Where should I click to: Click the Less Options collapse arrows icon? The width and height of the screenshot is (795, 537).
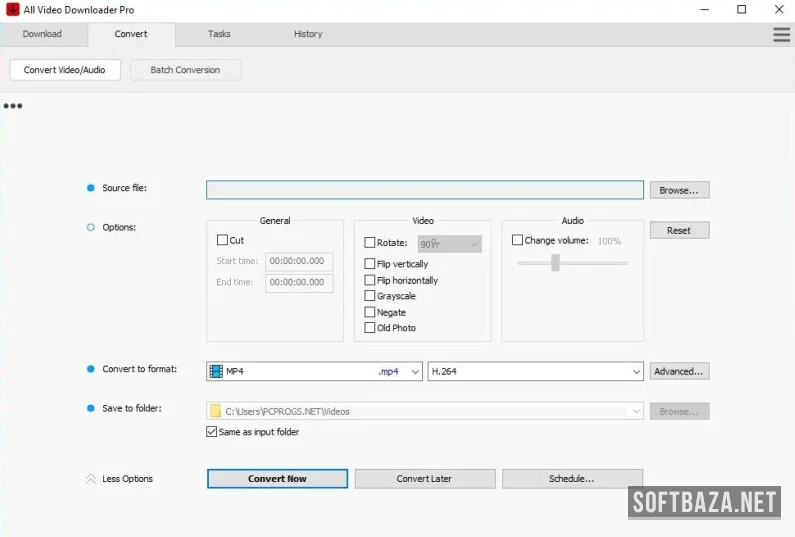coord(91,479)
